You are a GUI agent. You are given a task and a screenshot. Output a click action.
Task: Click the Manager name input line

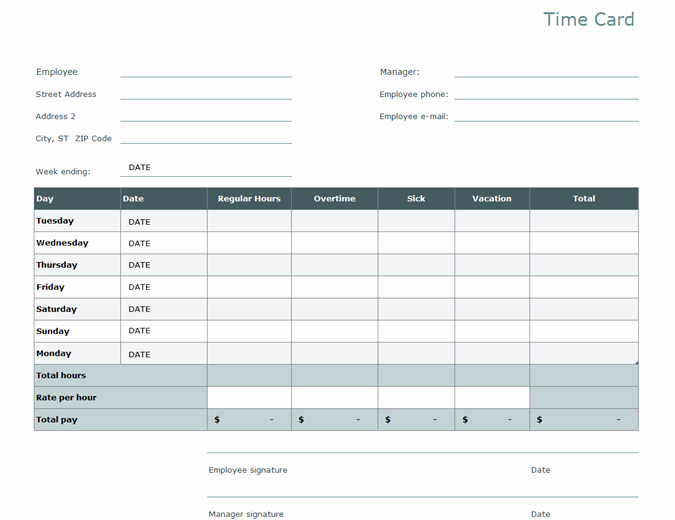tap(546, 71)
